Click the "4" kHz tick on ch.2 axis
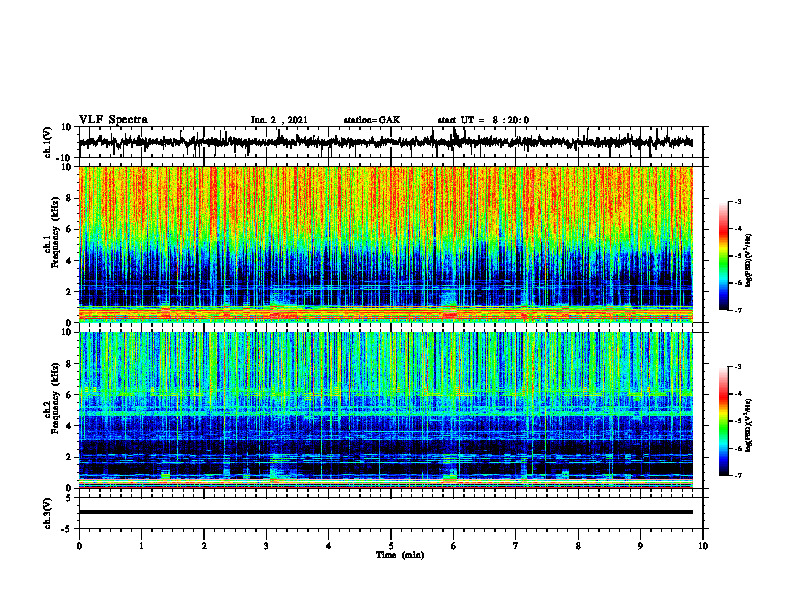The width and height of the screenshot is (792, 612). (x=69, y=426)
